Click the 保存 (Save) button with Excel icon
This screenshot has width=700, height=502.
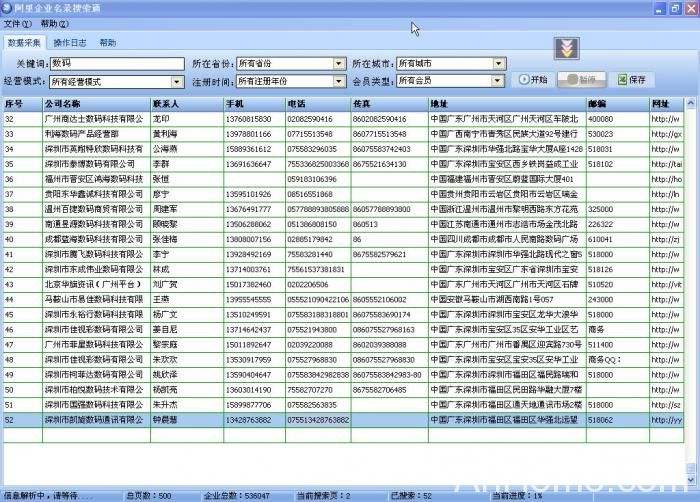pyautogui.click(x=631, y=79)
